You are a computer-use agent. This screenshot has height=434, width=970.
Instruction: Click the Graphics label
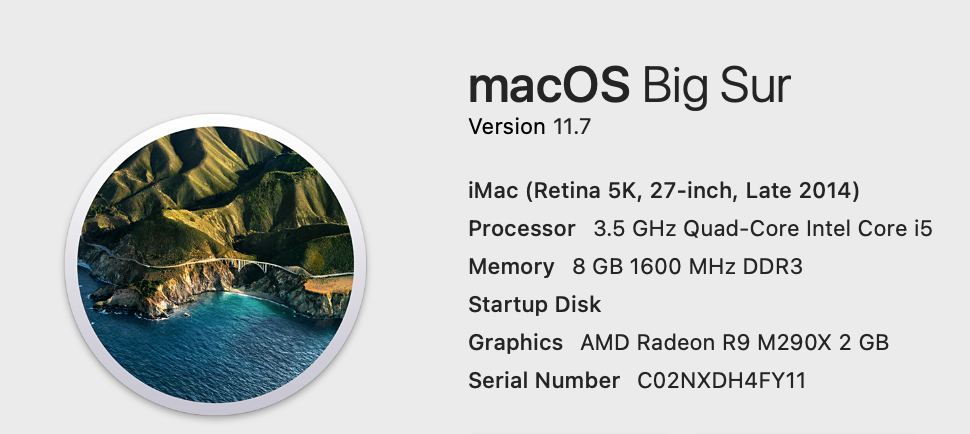515,342
